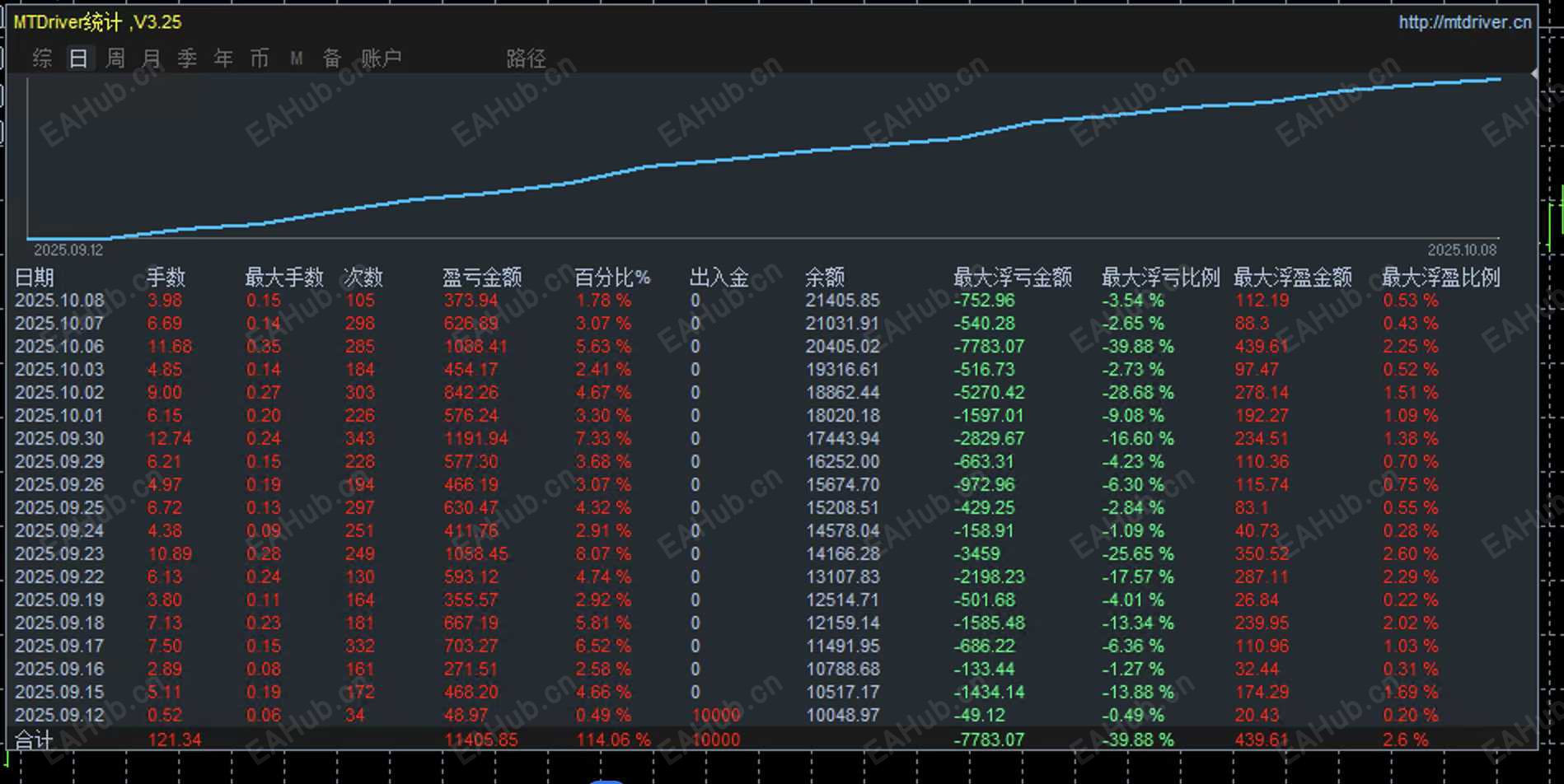1564x784 pixels.
Task: Open the http://mtdriver.cn link
Action: (1465, 22)
